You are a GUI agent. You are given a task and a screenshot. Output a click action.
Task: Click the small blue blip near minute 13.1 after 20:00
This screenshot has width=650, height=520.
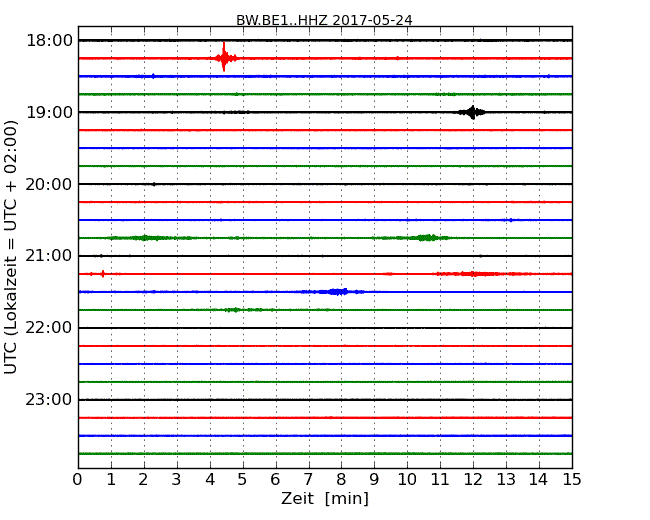coord(511,220)
